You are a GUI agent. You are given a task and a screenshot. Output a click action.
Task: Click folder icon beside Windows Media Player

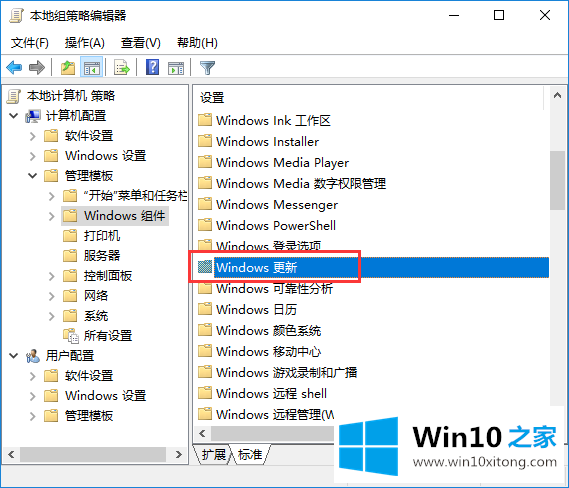pyautogui.click(x=205, y=162)
